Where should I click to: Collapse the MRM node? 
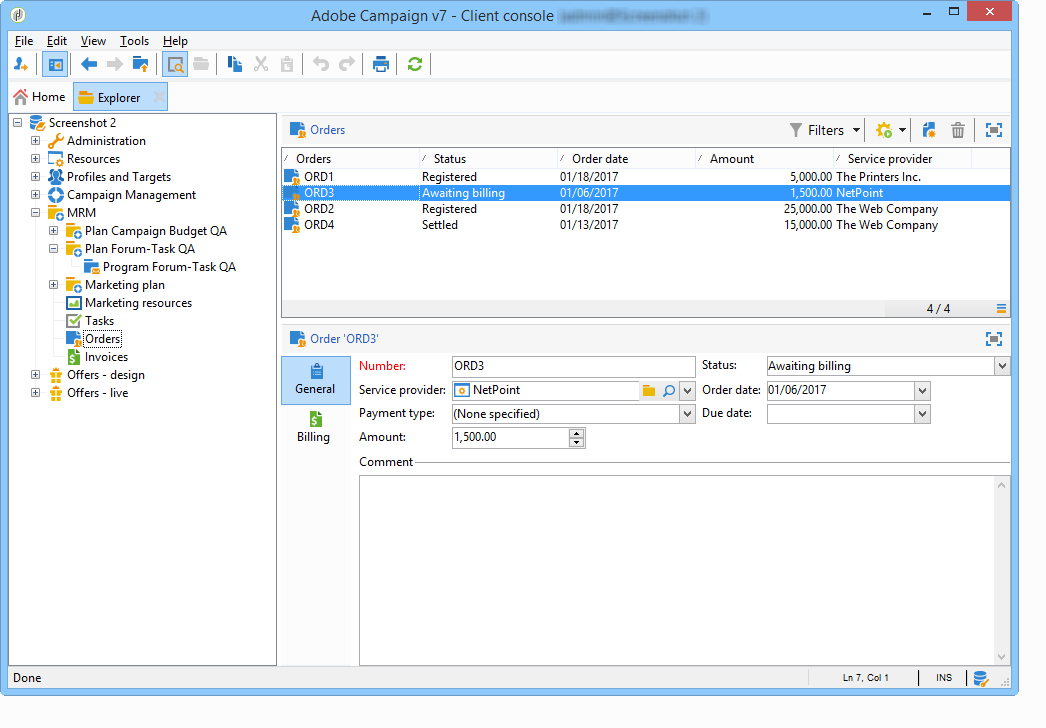[x=35, y=213]
